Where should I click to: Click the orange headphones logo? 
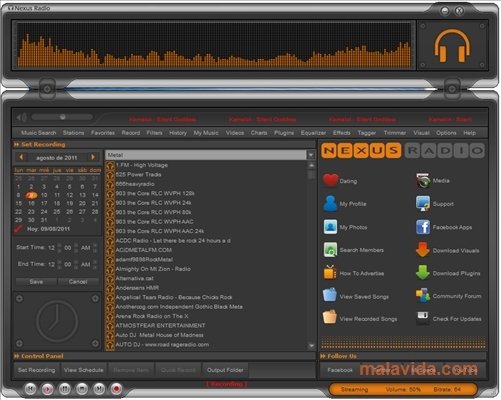pos(452,46)
